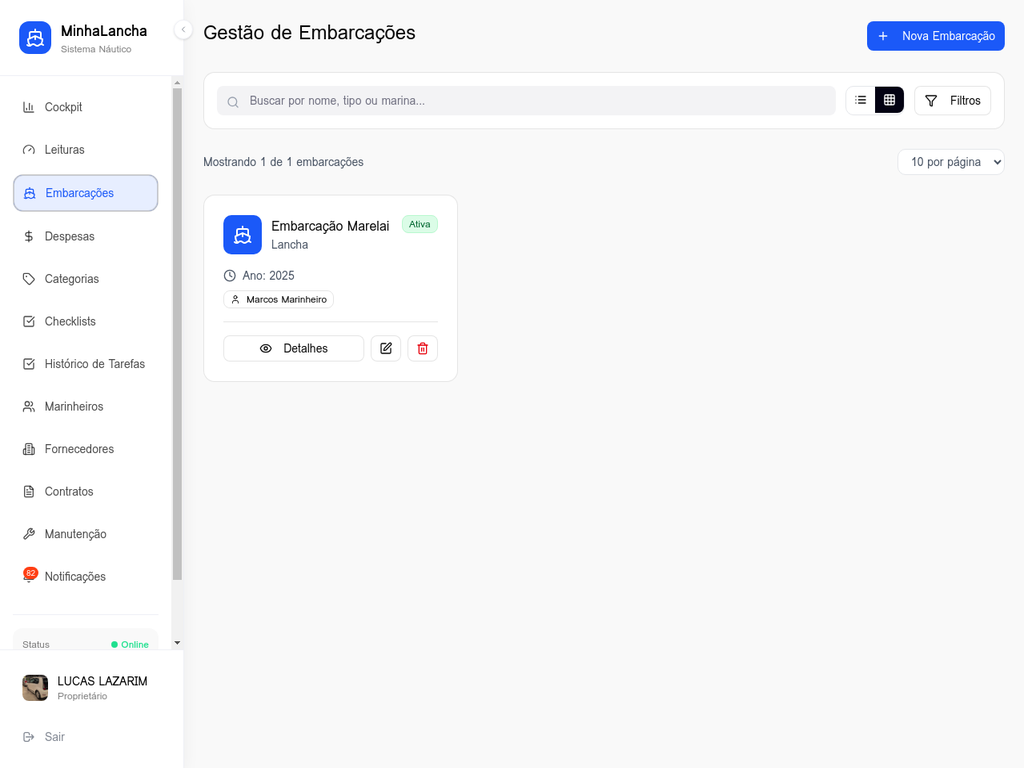Open the Cockpit dashboard icon
Image resolution: width=1024 pixels, height=768 pixels.
[28, 107]
